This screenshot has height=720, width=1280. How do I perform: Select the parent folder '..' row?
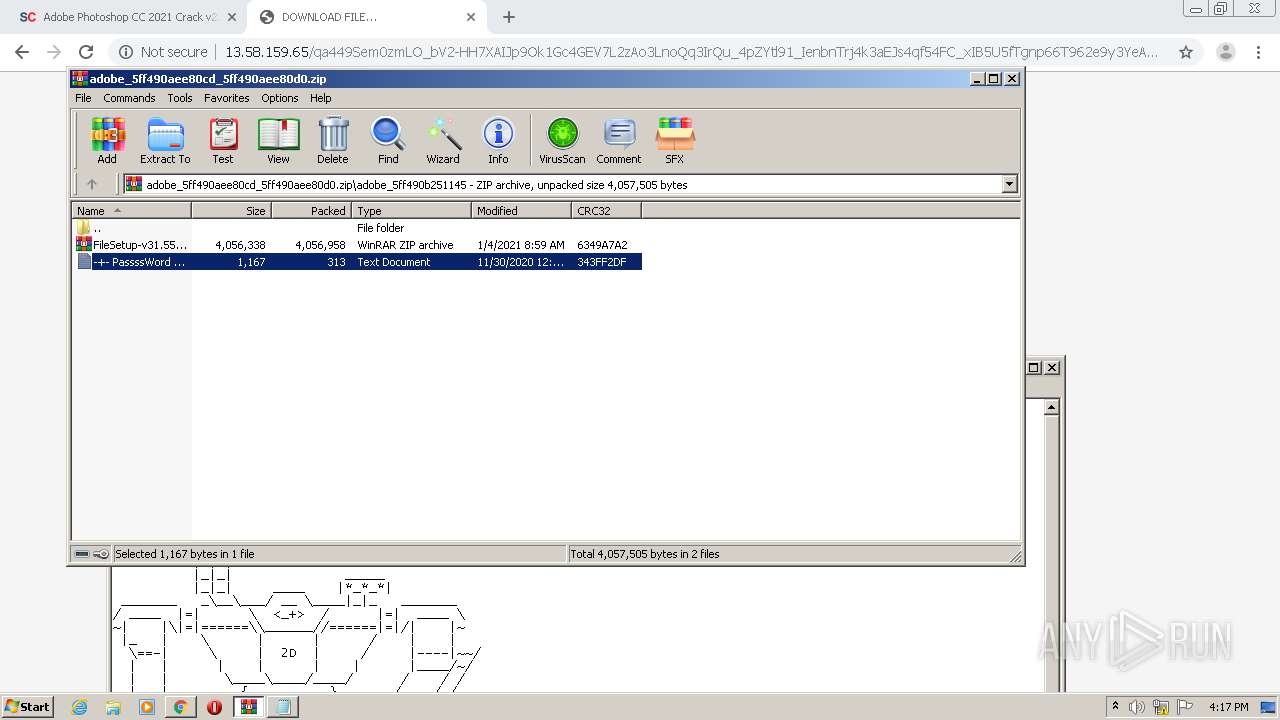tap(357, 228)
